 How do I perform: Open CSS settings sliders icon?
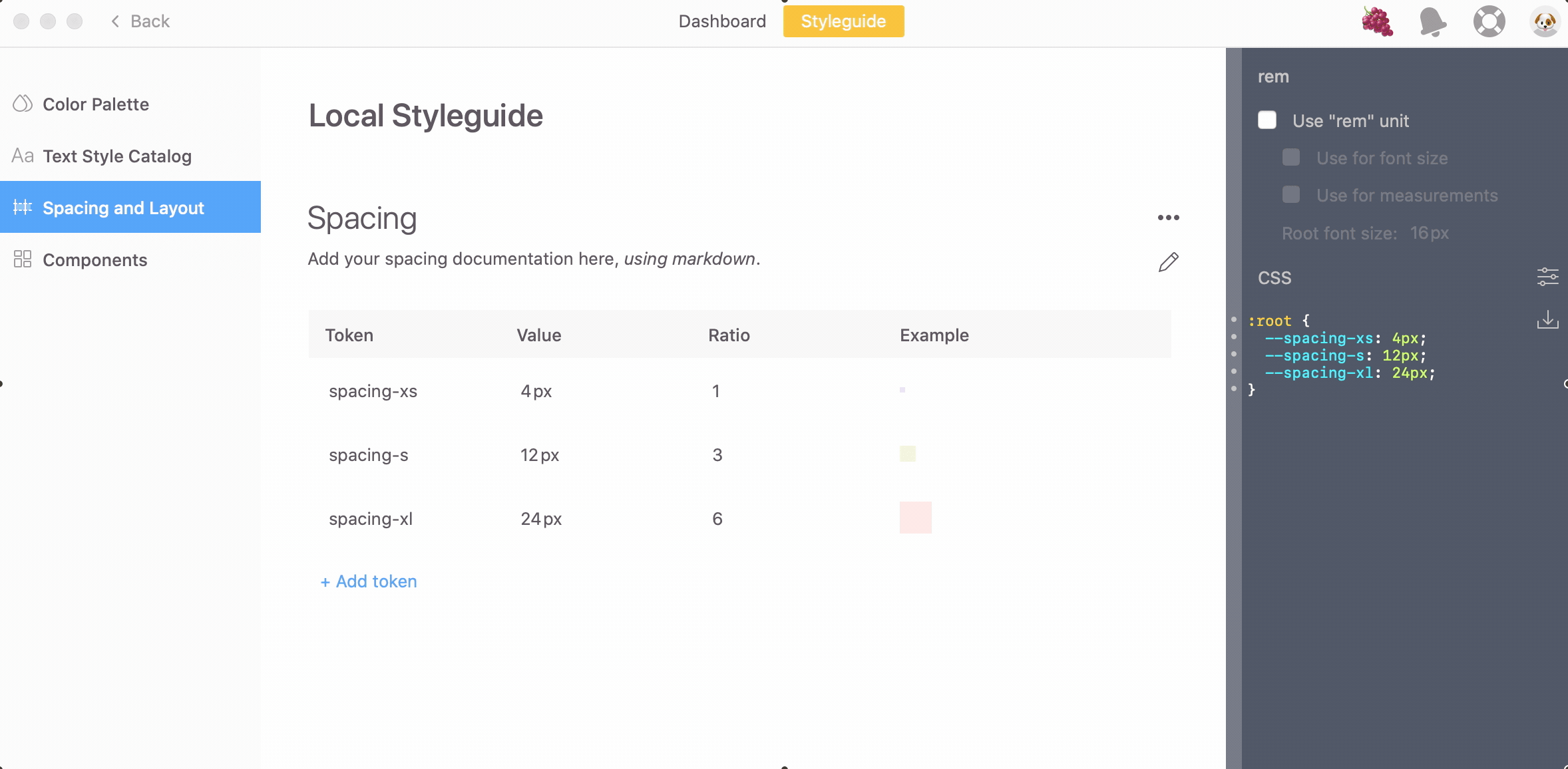pos(1547,277)
